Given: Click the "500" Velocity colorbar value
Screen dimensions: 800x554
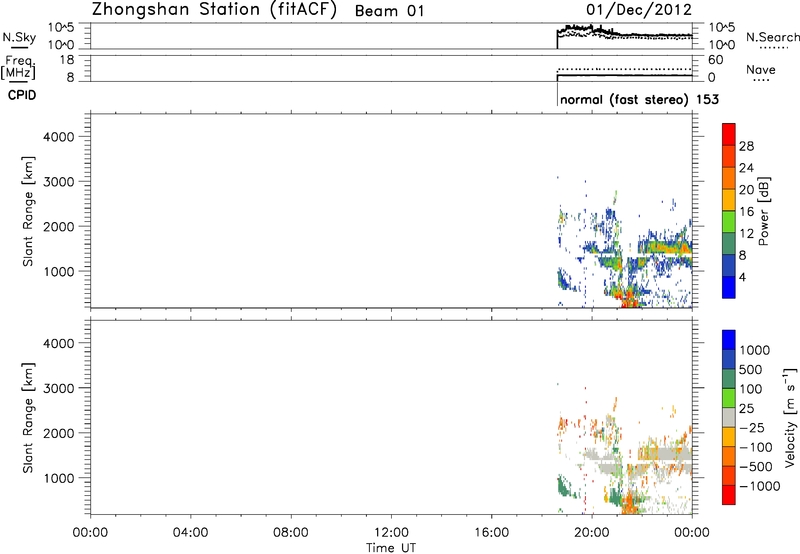Looking at the screenshot, I should coord(751,370).
